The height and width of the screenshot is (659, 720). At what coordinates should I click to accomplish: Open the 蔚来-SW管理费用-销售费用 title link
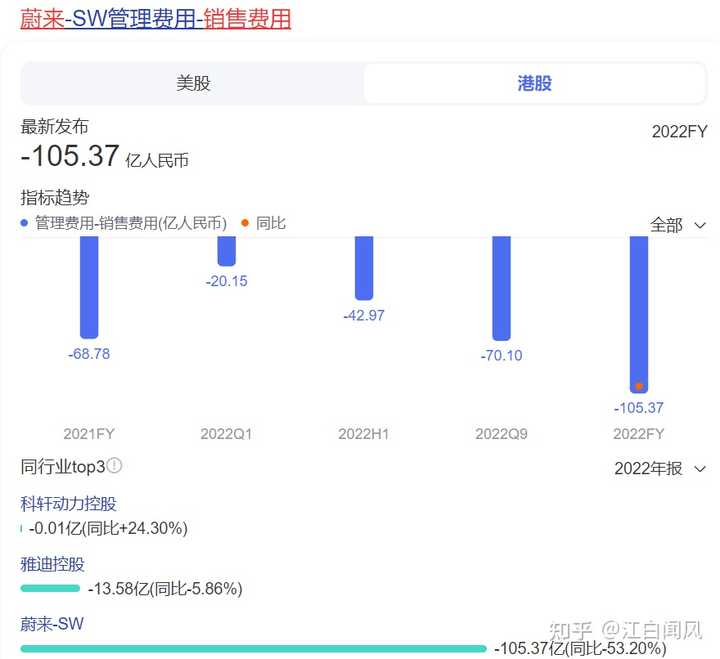pos(156,19)
